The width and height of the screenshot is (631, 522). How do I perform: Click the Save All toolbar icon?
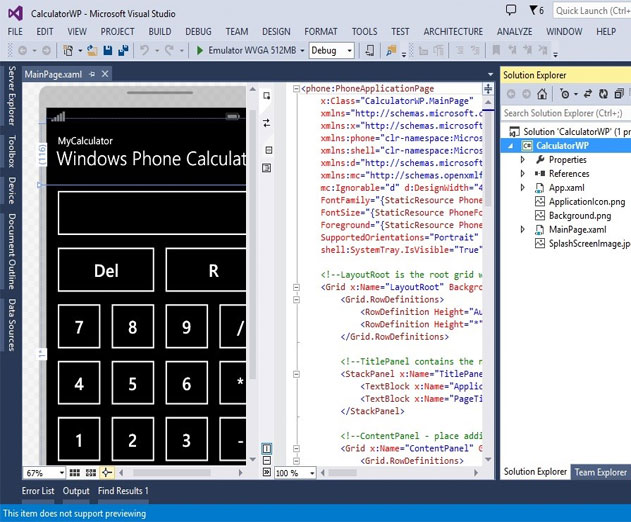click(123, 51)
